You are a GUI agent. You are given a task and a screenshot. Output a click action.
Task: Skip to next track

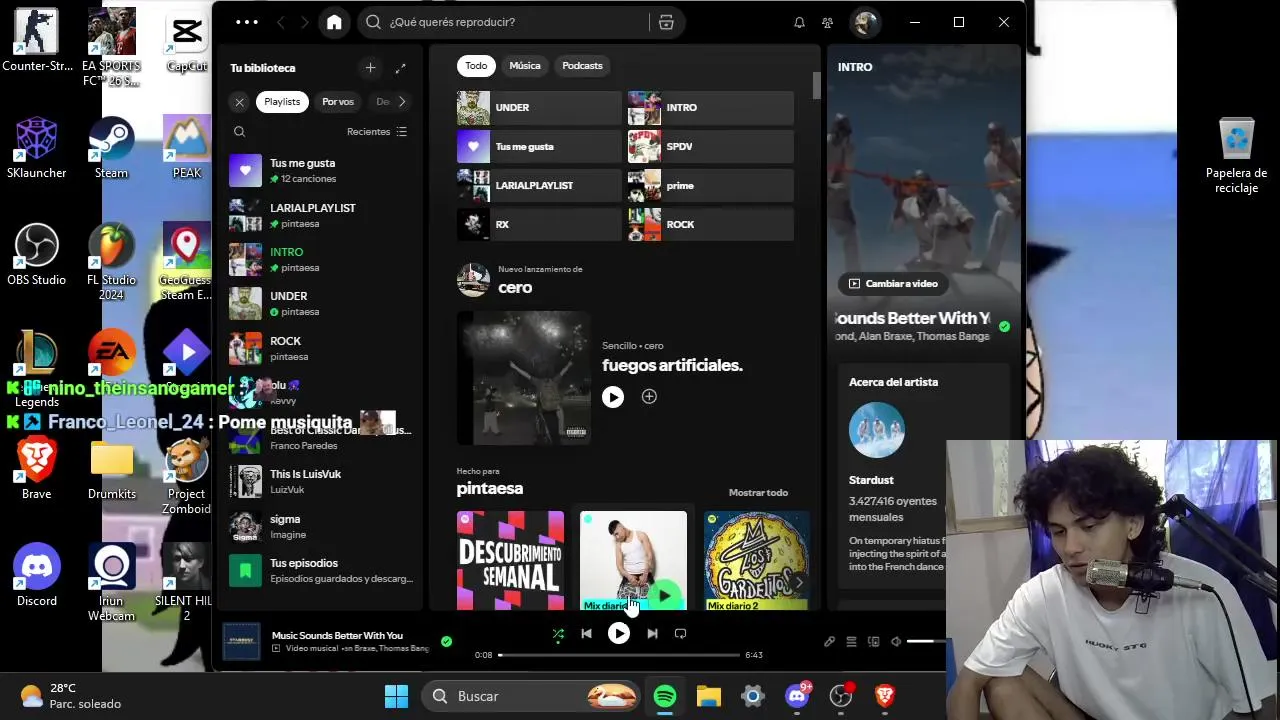click(652, 633)
